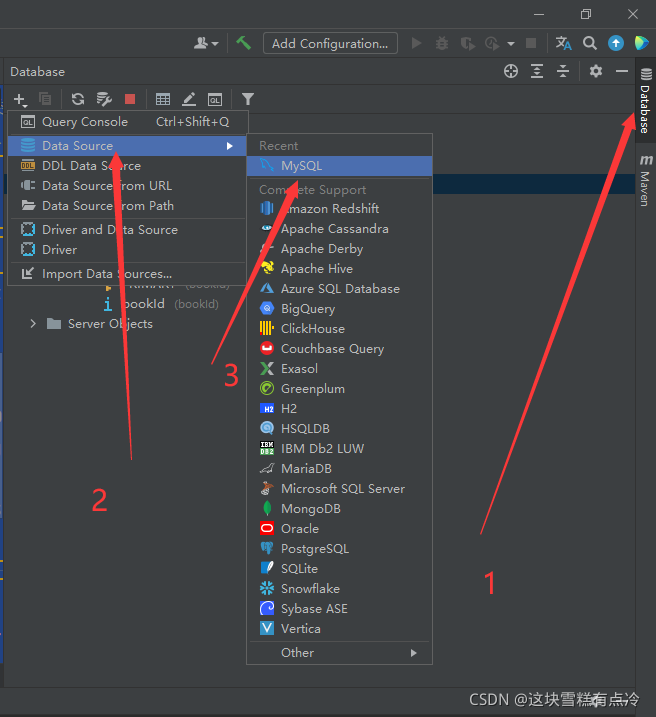This screenshot has height=717, width=656.
Task: Choose Azure SQL Database data source
Action: 339,289
